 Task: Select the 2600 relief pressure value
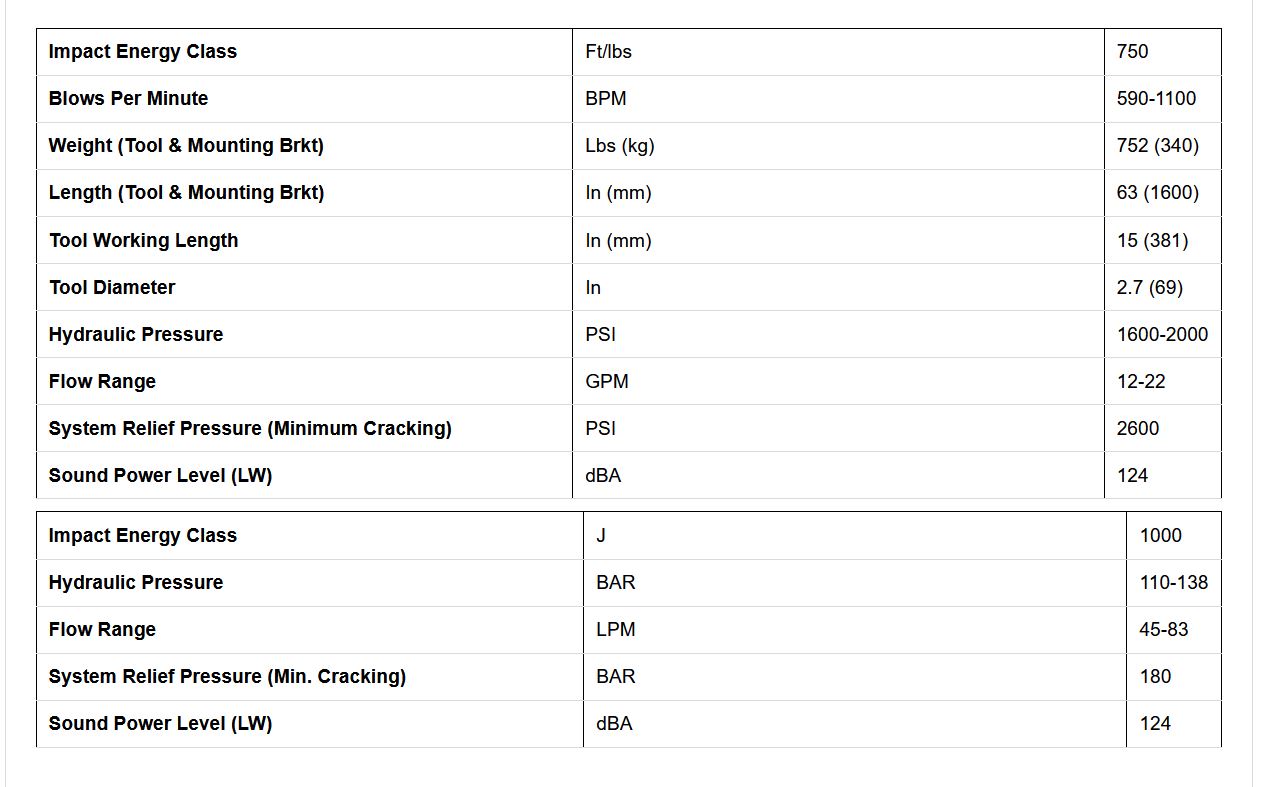tap(1138, 429)
